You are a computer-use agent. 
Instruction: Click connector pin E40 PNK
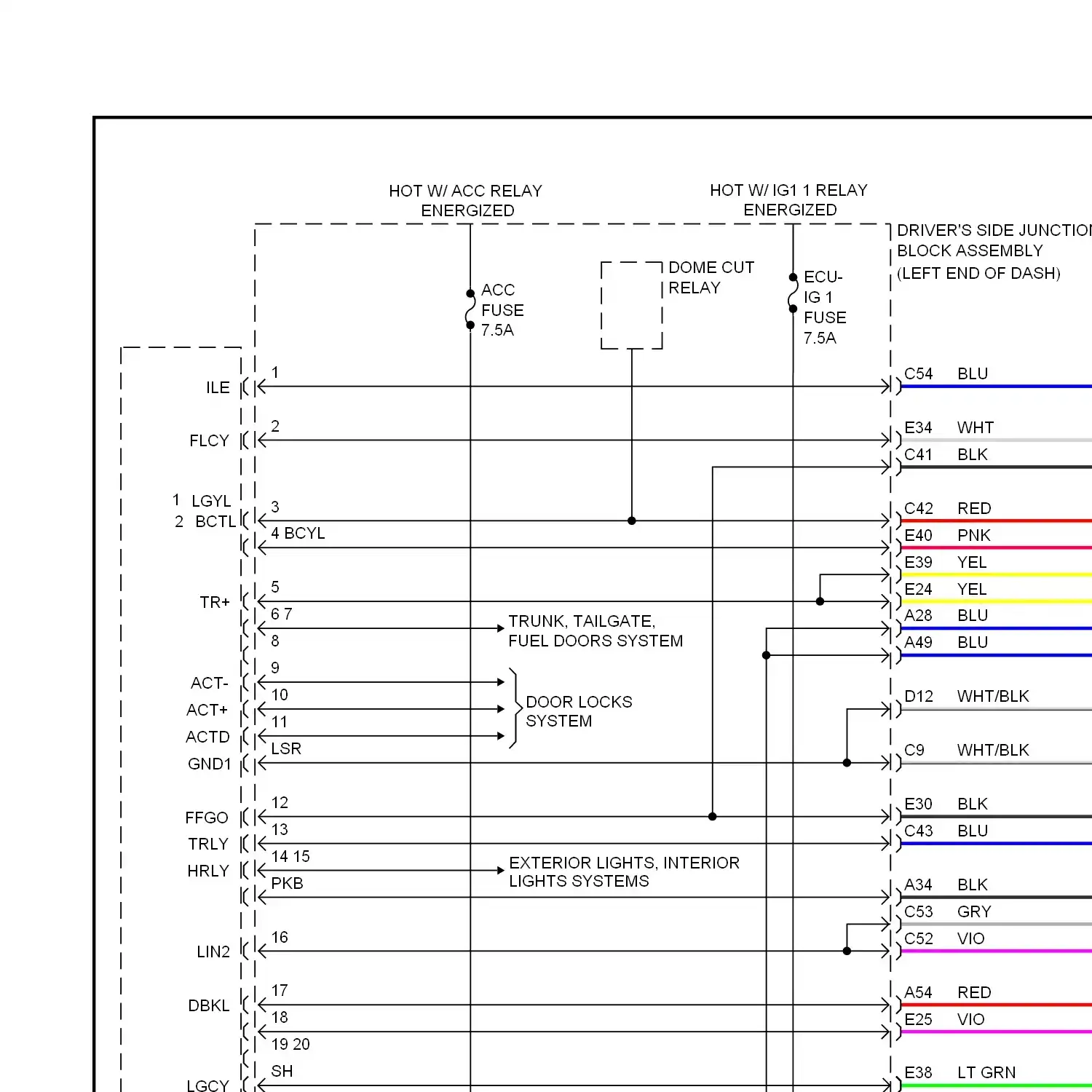click(948, 535)
